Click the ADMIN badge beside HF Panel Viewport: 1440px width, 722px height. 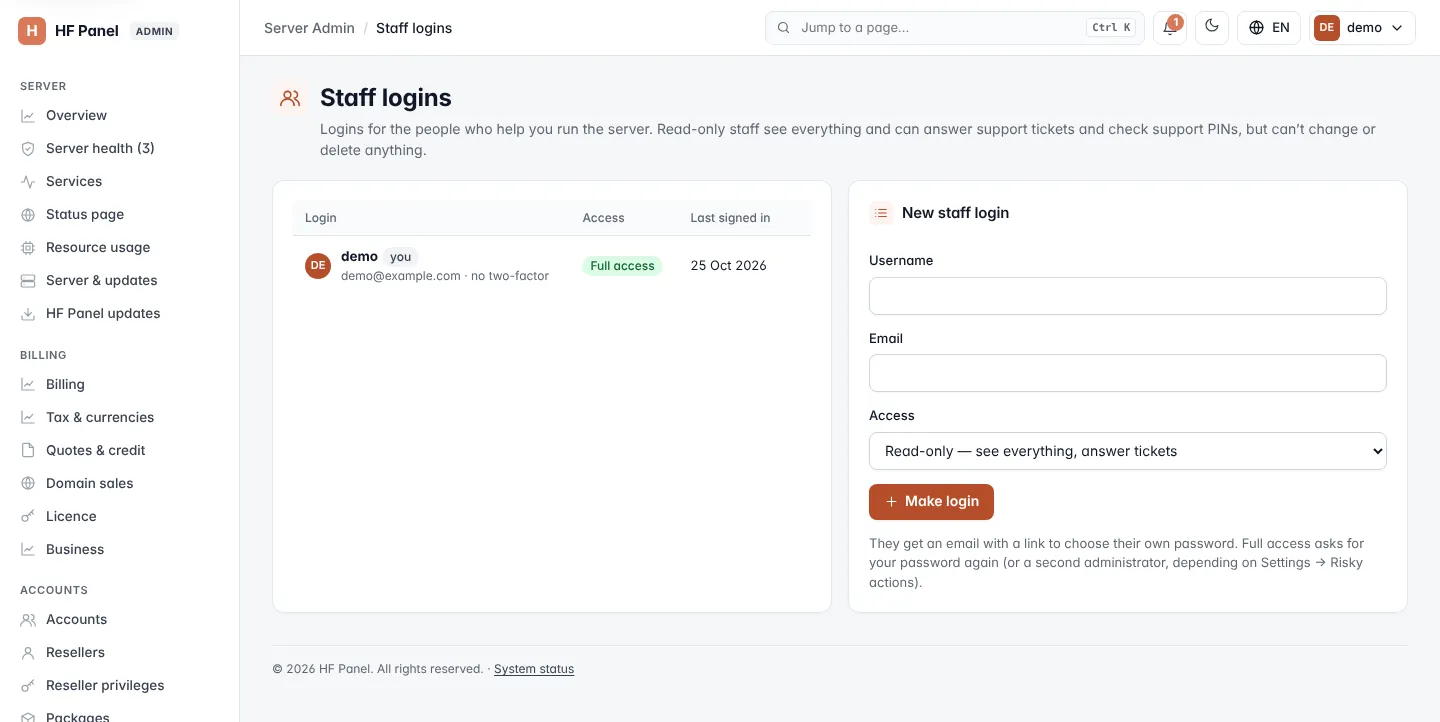pyautogui.click(x=155, y=31)
